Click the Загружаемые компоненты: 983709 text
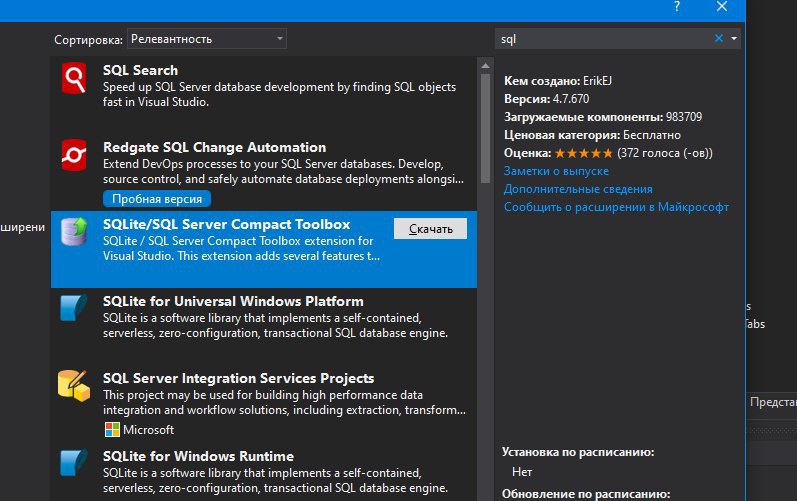Screen dimensions: 797x501 tap(603, 117)
